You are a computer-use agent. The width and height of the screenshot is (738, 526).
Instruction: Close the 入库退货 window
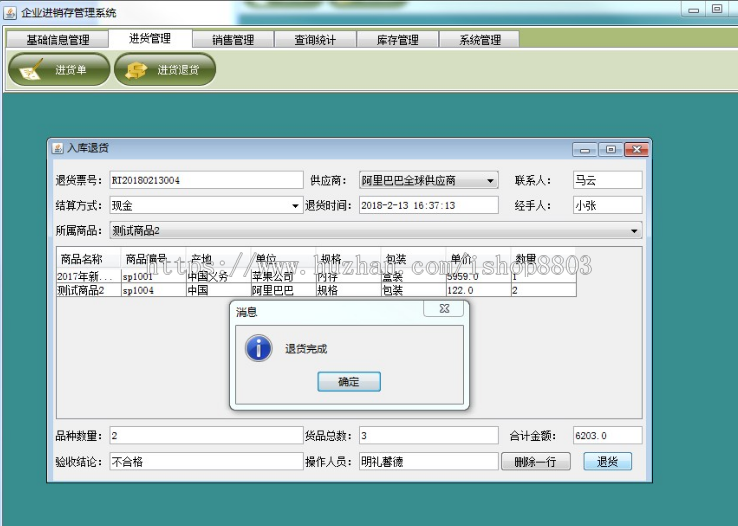point(636,150)
